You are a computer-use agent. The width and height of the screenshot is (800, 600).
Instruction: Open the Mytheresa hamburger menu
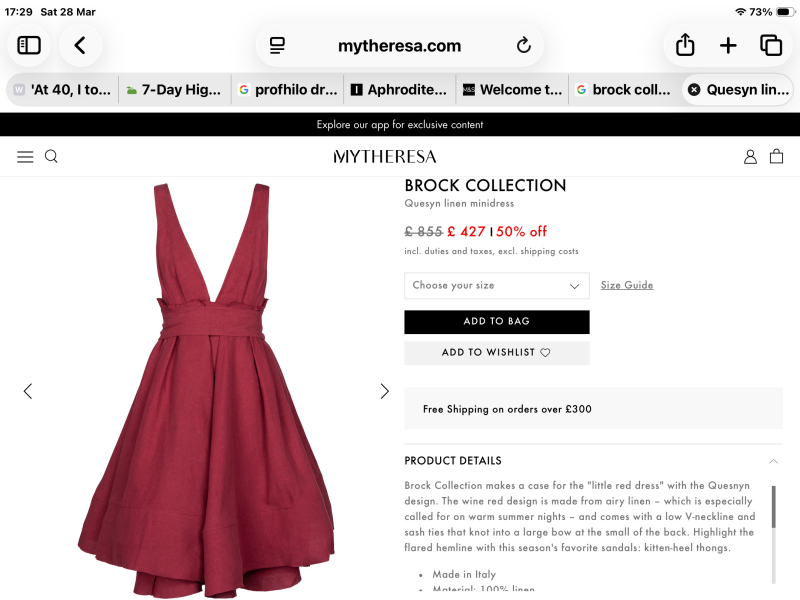pos(25,156)
